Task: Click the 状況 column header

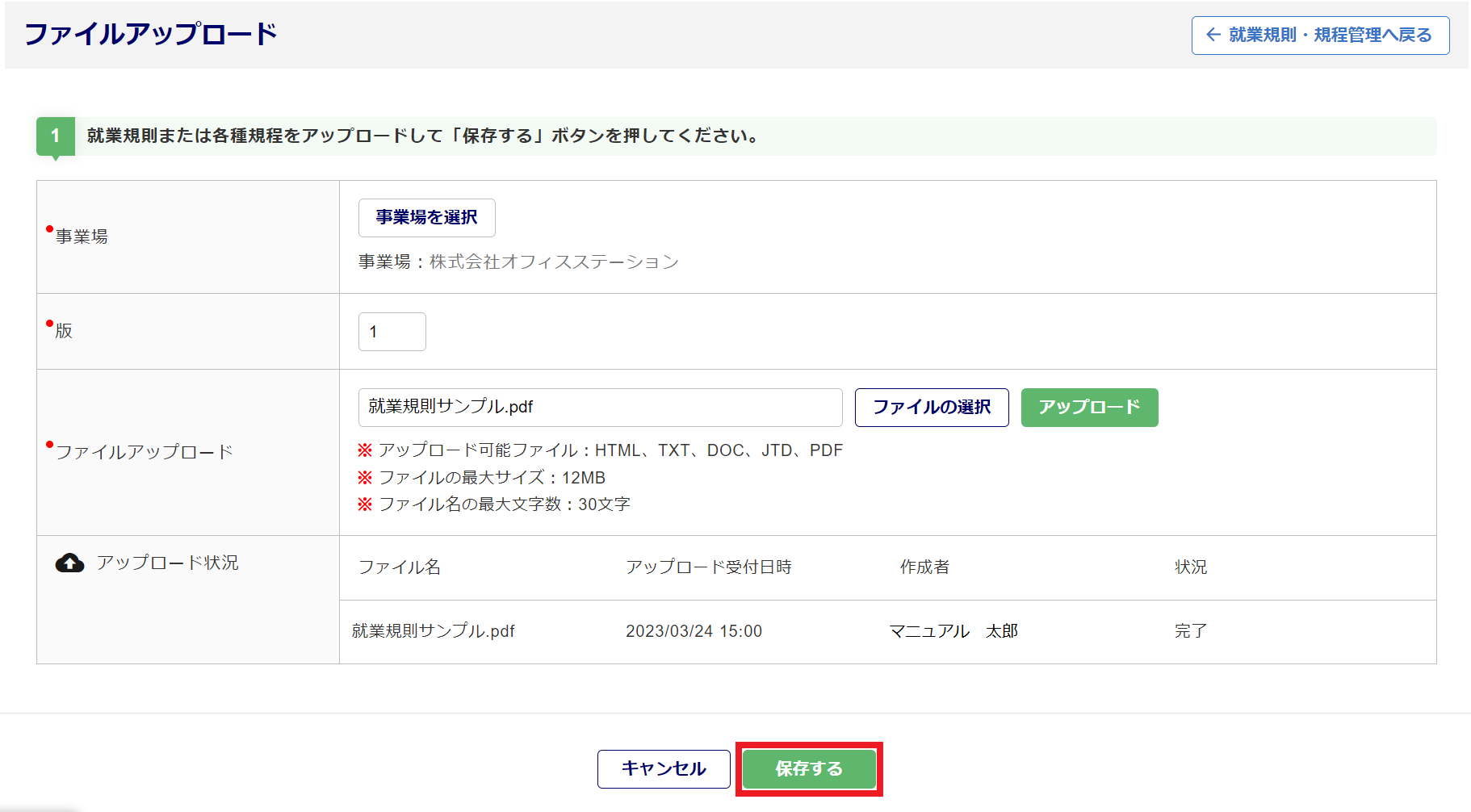Action: click(x=1190, y=567)
